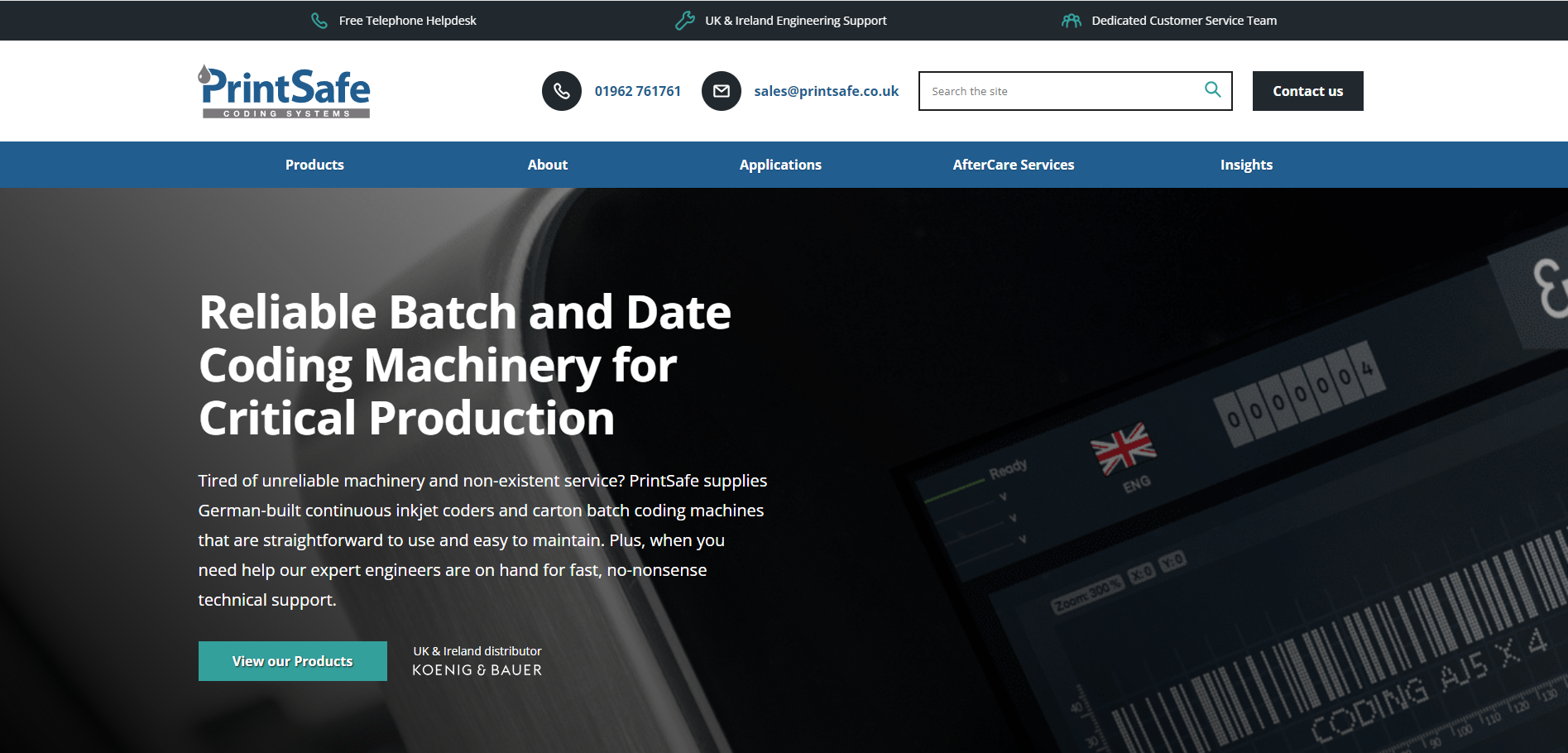
Task: Click the Koenig & Bauer distributor logo
Action: coord(477,669)
